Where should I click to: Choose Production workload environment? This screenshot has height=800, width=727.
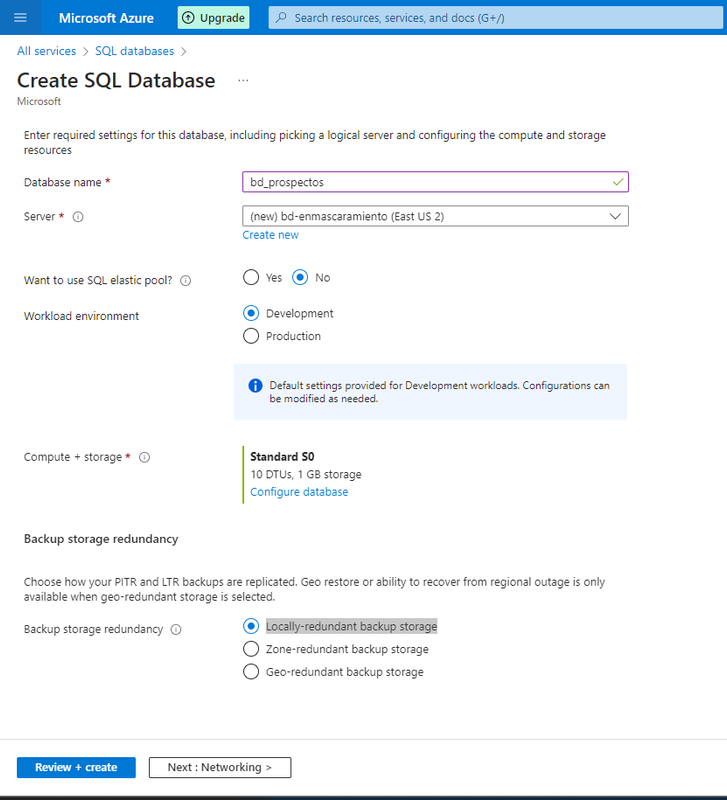click(251, 336)
